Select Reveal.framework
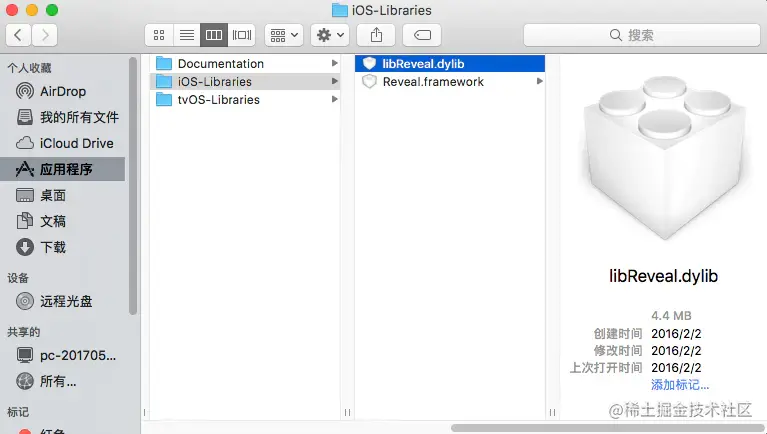 click(450, 82)
